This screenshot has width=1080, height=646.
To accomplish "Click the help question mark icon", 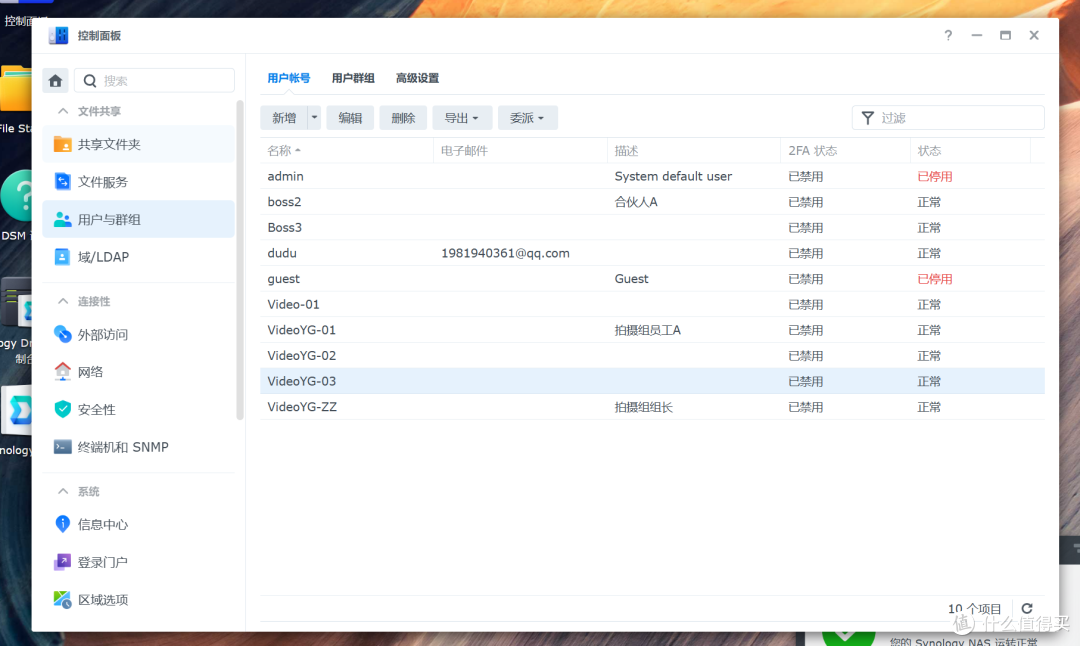I will point(948,35).
